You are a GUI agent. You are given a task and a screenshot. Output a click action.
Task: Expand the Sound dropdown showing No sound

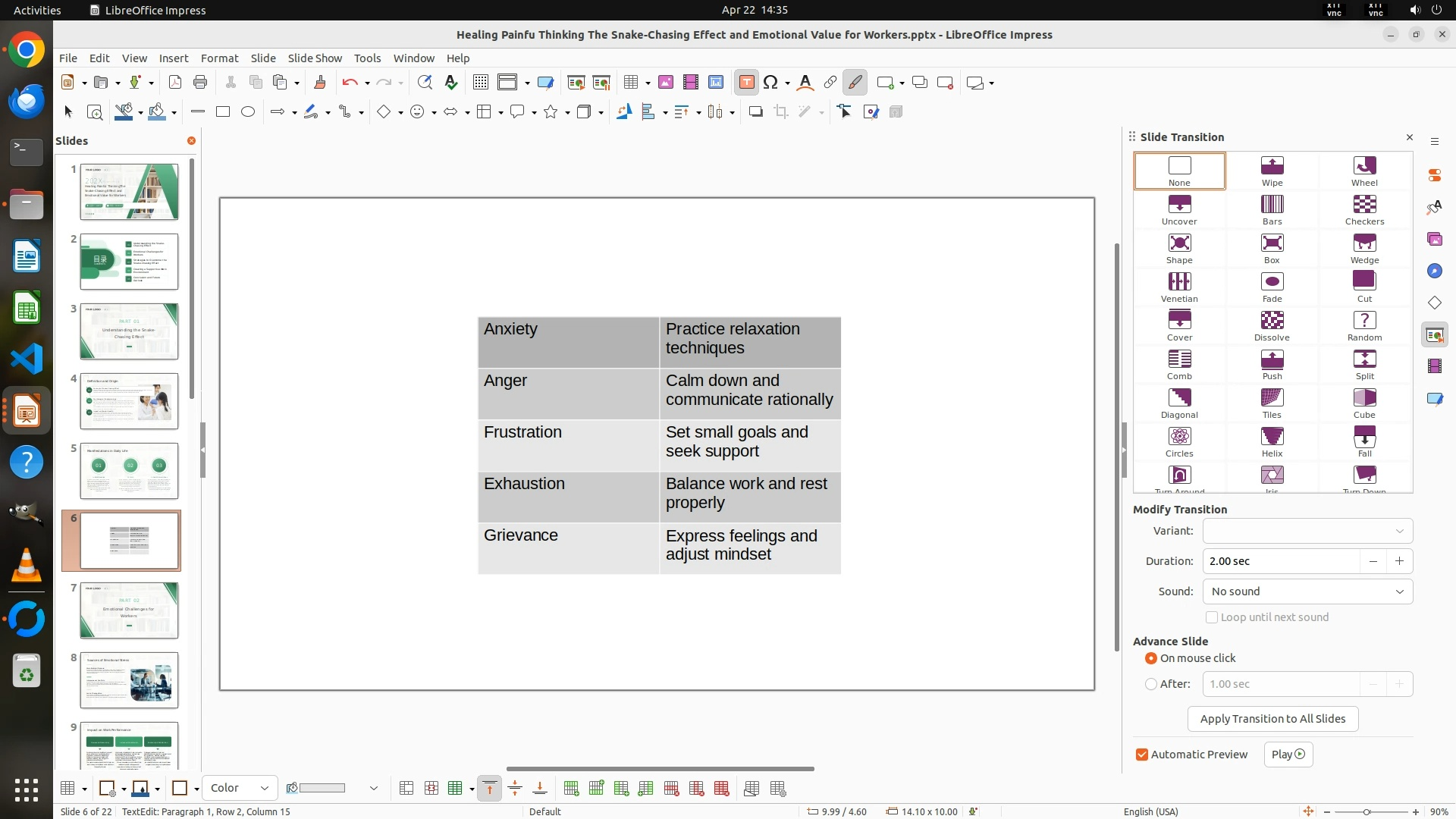click(x=1307, y=591)
